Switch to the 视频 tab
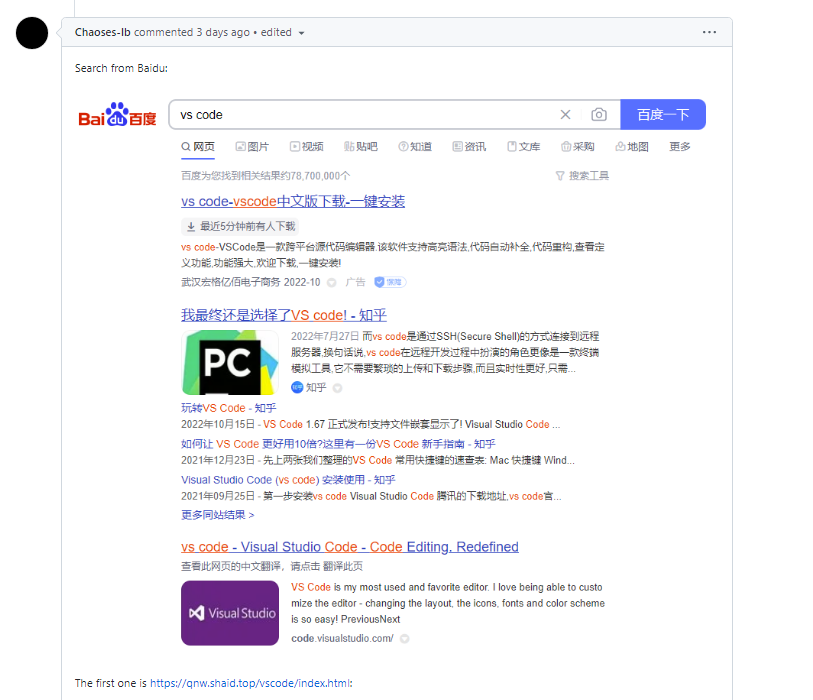 pos(307,147)
